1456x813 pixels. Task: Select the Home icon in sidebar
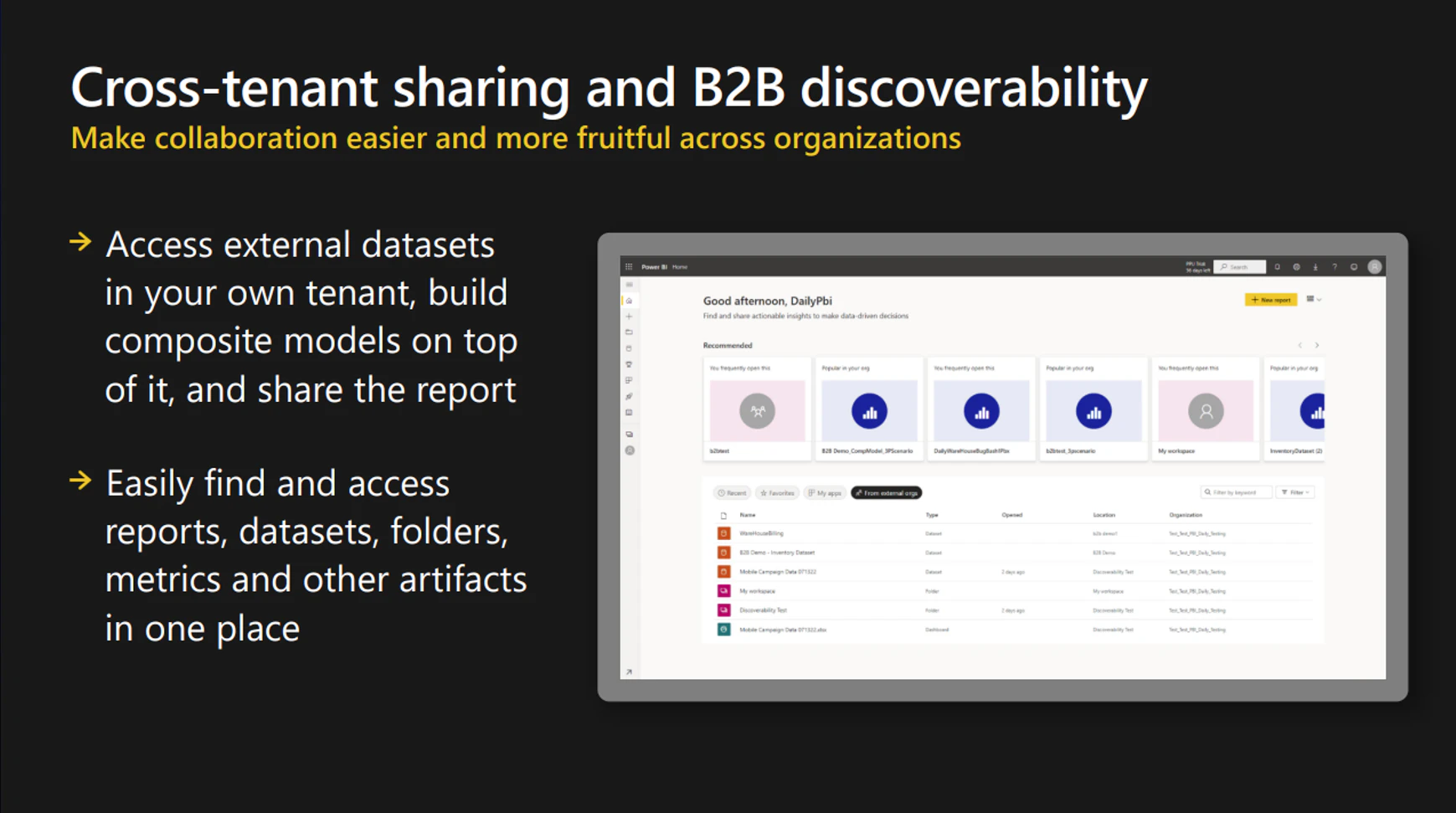coord(629,301)
